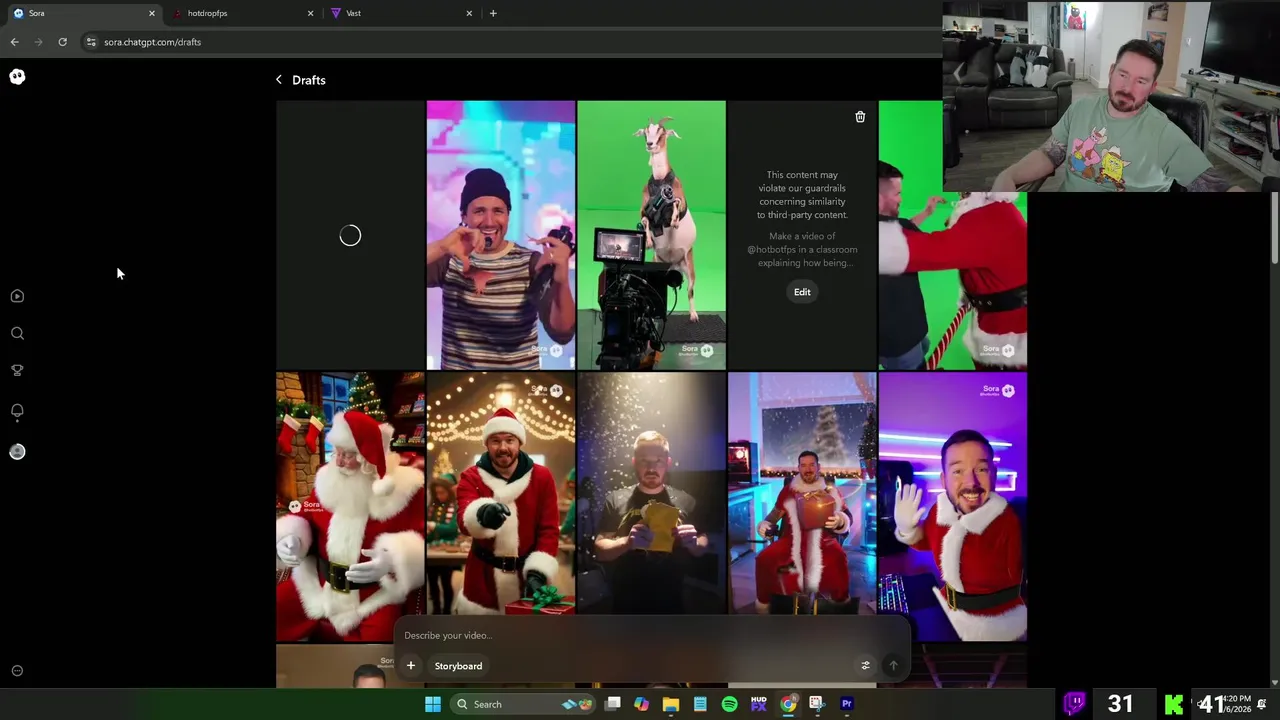Open the Santa pointing with gift draft
The width and height of the screenshot is (1280, 720).
click(501, 495)
